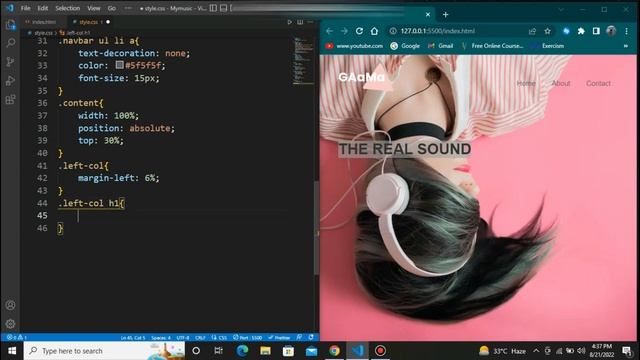Reload the page in Chrome
Image resolution: width=640 pixels, height=360 pixels.
(x=359, y=31)
